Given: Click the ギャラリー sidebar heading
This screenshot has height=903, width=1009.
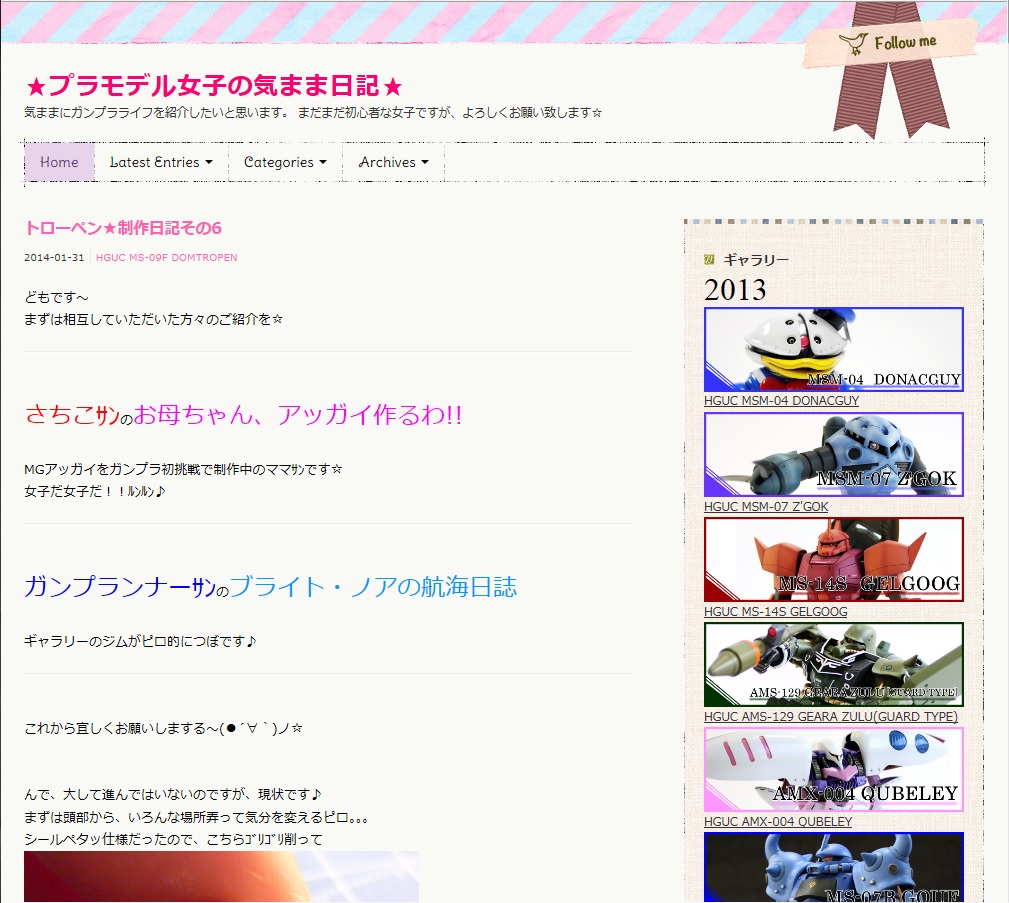Looking at the screenshot, I should [x=756, y=259].
